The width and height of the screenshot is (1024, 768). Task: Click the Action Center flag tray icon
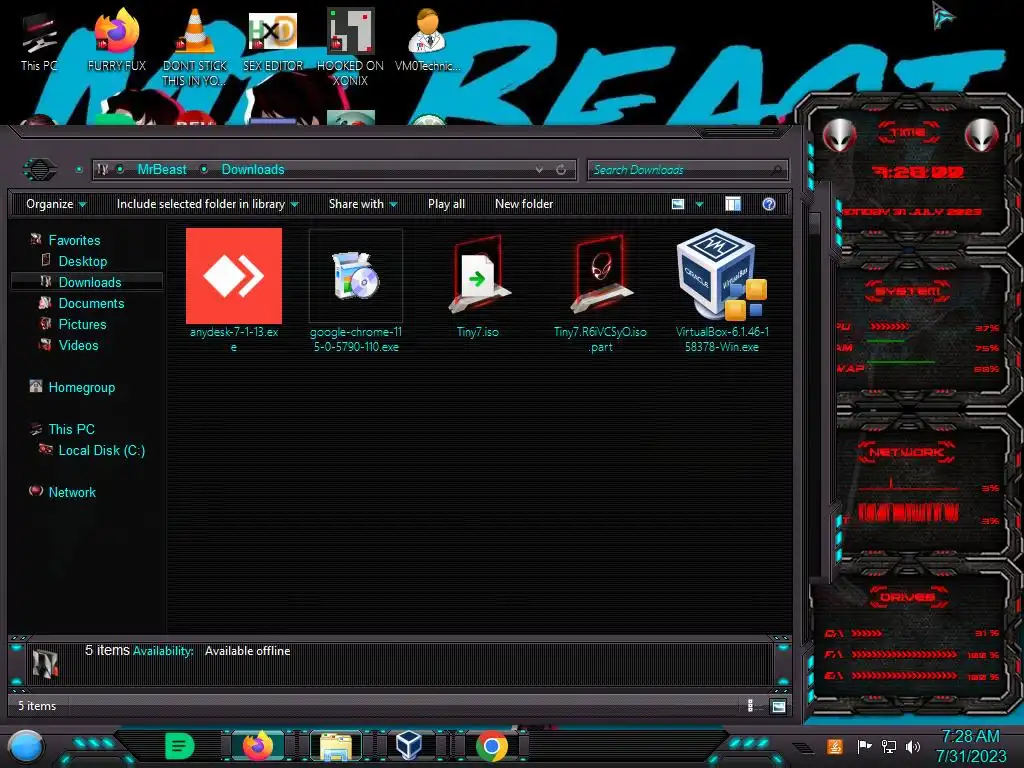[x=864, y=746]
